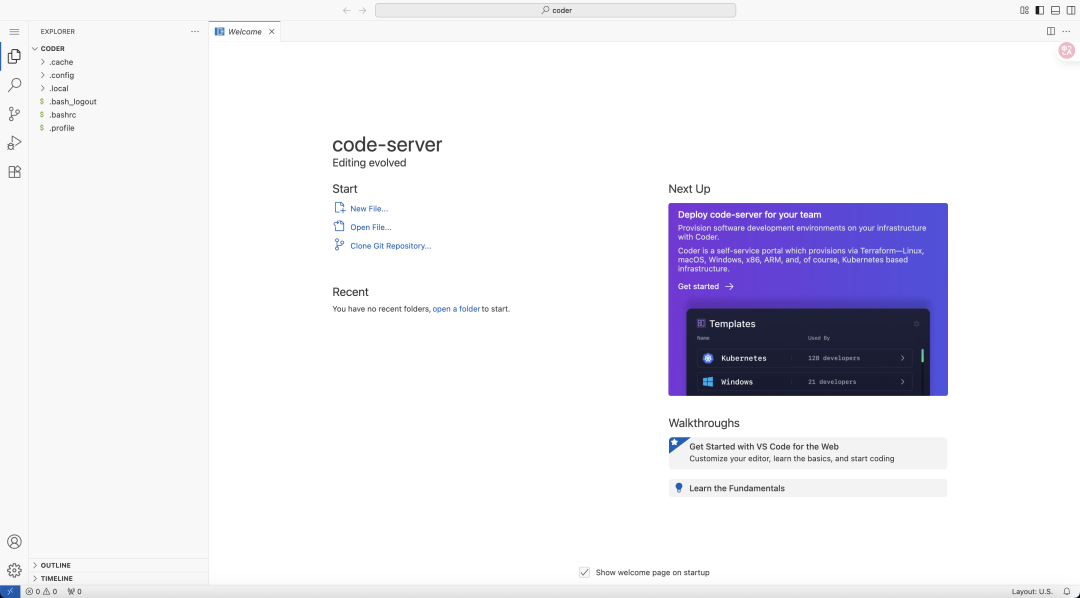1080x598 pixels.
Task: Open Learn the Fundamentals walkthrough
Action: pos(808,488)
